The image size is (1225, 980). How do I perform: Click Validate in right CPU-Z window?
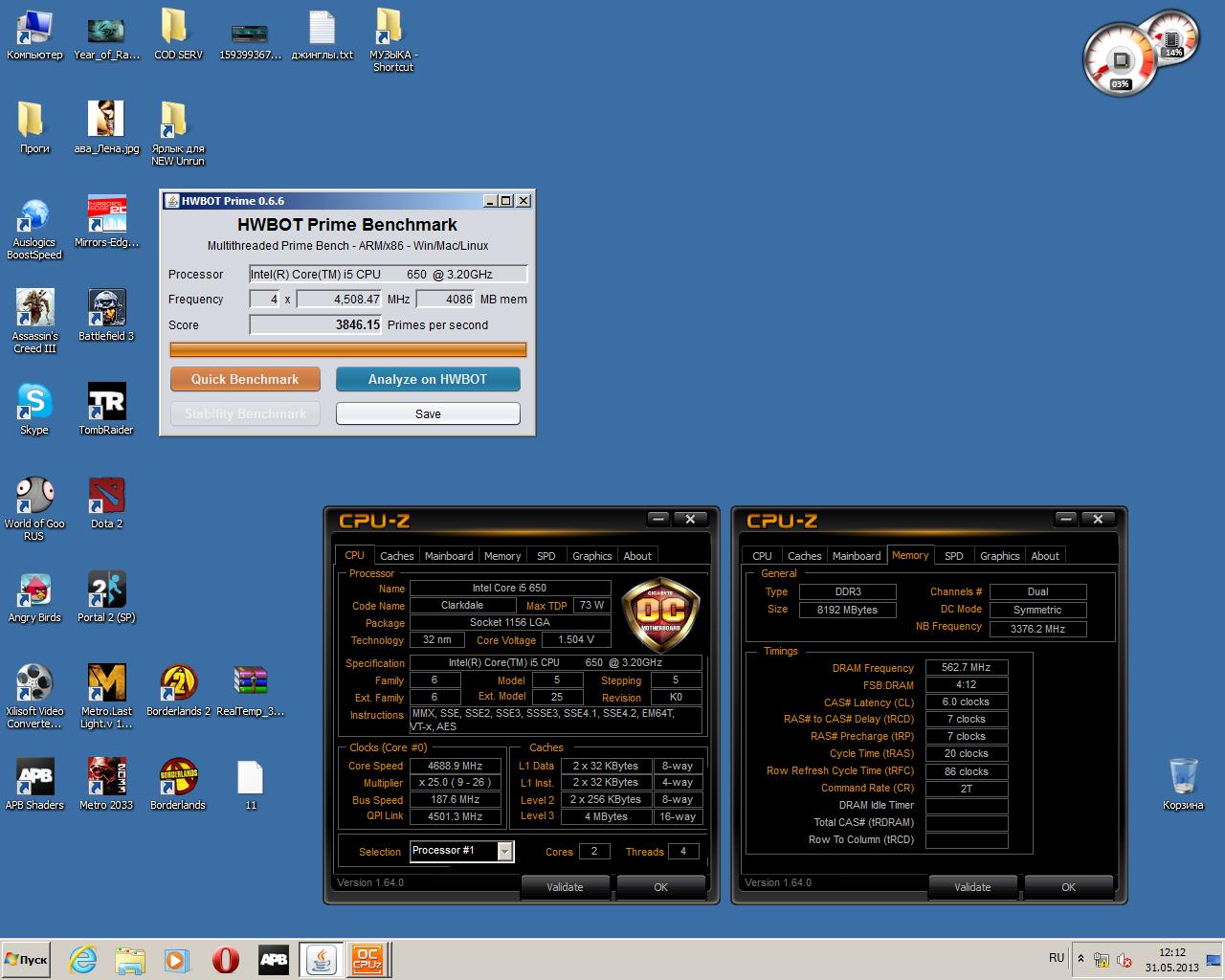click(x=972, y=887)
